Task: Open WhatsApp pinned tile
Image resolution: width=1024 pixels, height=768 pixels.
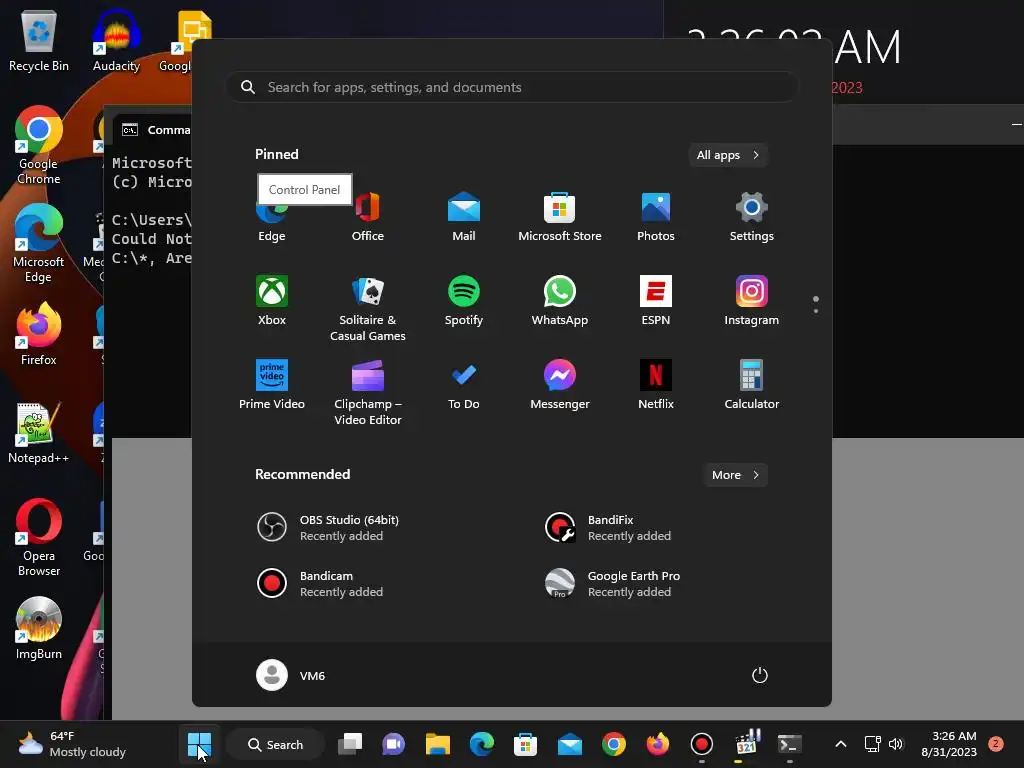Action: click(560, 301)
